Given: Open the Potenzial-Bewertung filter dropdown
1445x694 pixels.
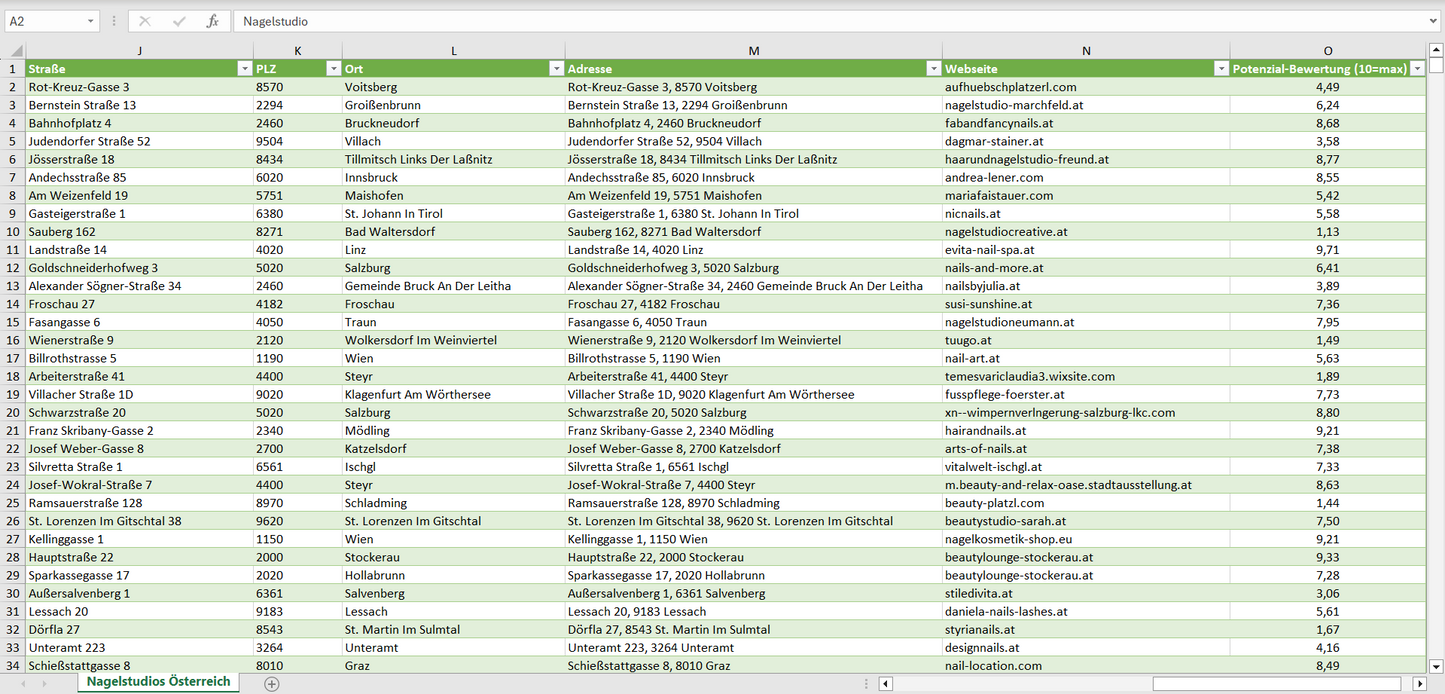Looking at the screenshot, I should coord(1416,68).
